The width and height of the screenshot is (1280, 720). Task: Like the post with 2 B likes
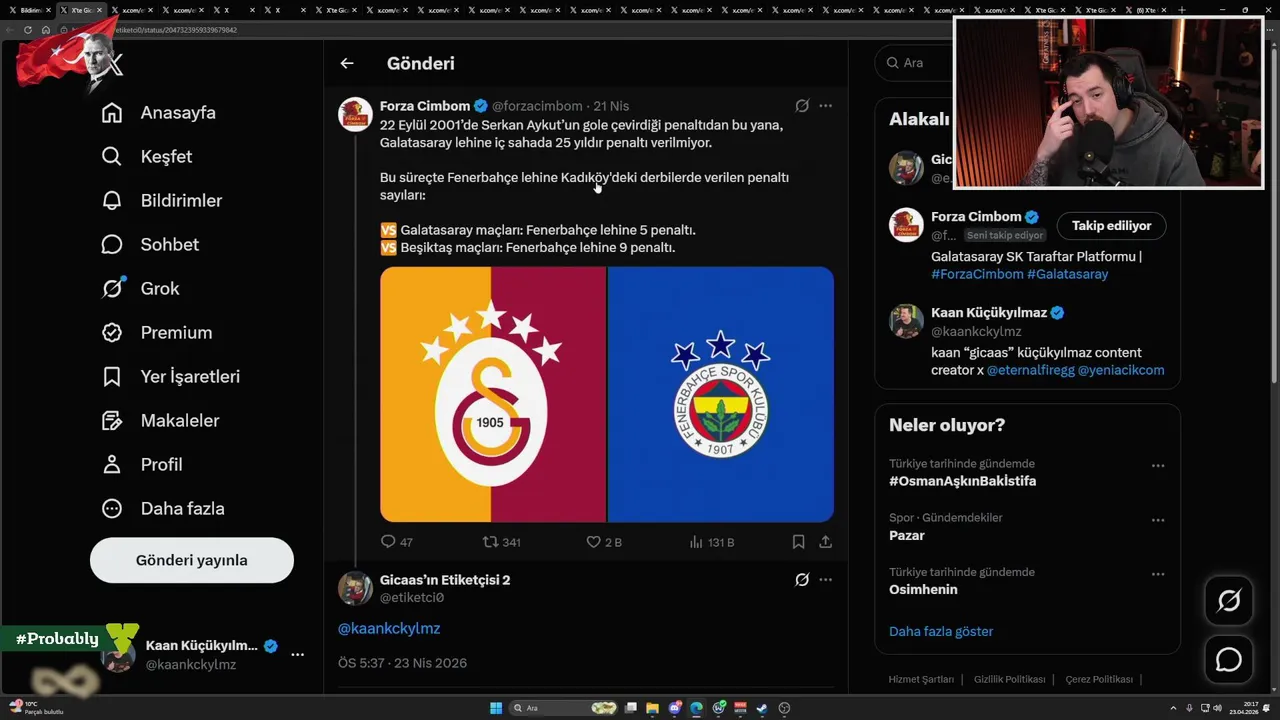pyautogui.click(x=604, y=542)
